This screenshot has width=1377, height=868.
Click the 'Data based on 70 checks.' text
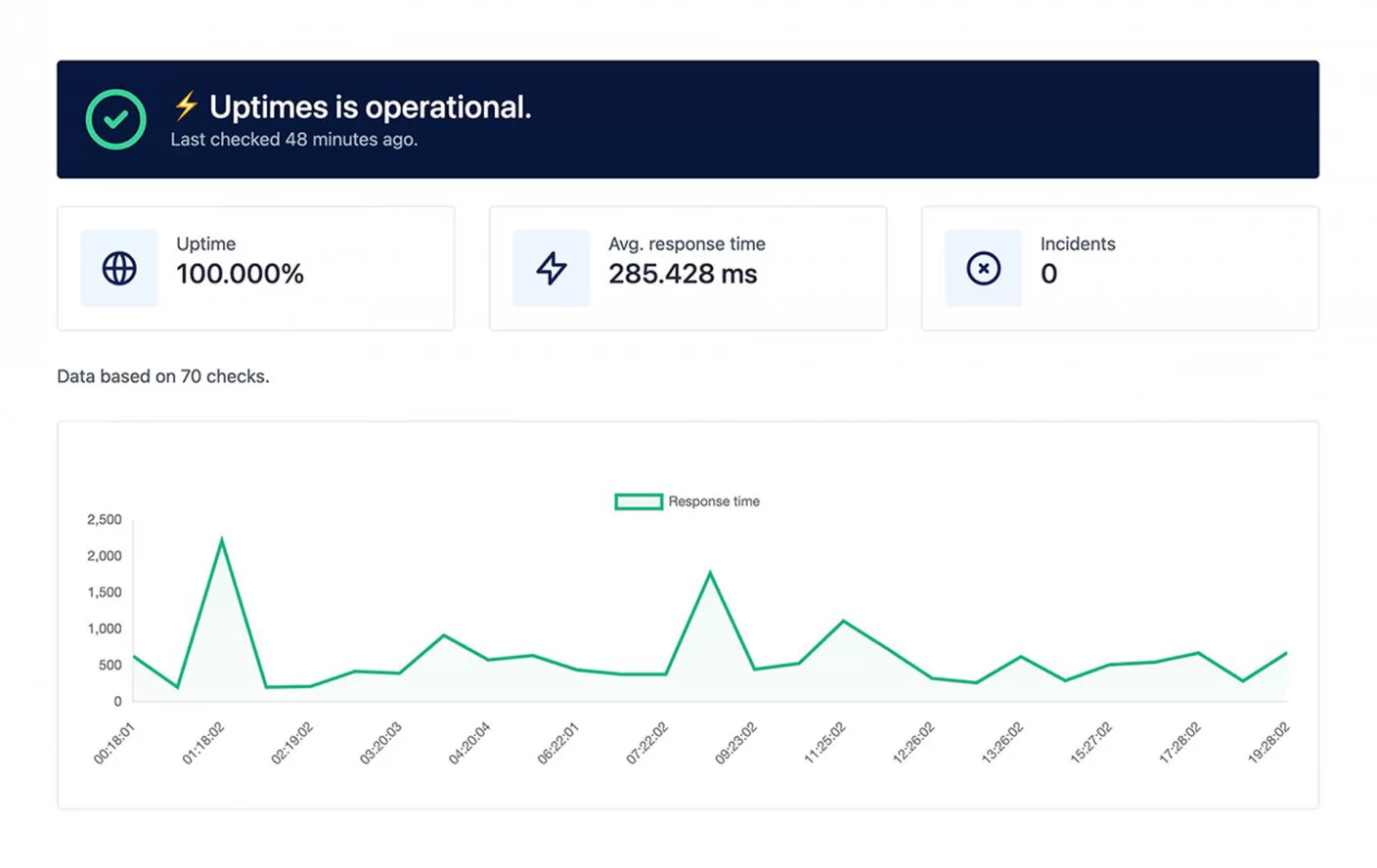click(163, 376)
